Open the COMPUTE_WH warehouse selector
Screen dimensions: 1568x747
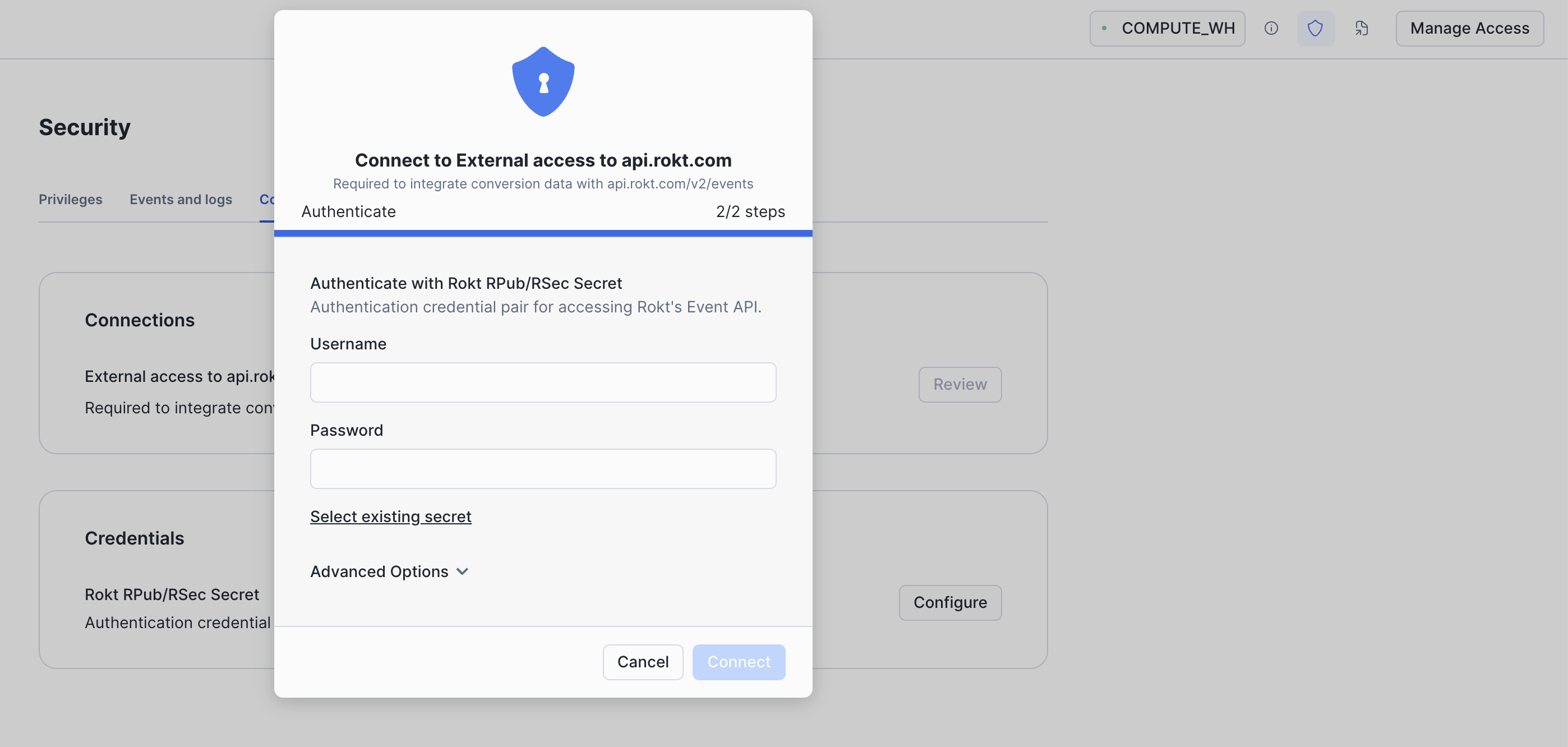1167,28
